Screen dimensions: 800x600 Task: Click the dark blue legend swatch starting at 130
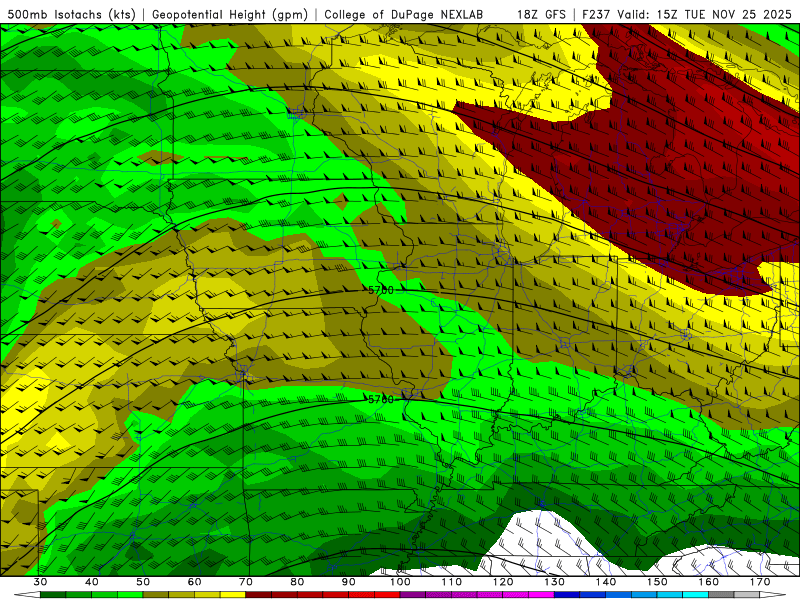pyautogui.click(x=567, y=595)
